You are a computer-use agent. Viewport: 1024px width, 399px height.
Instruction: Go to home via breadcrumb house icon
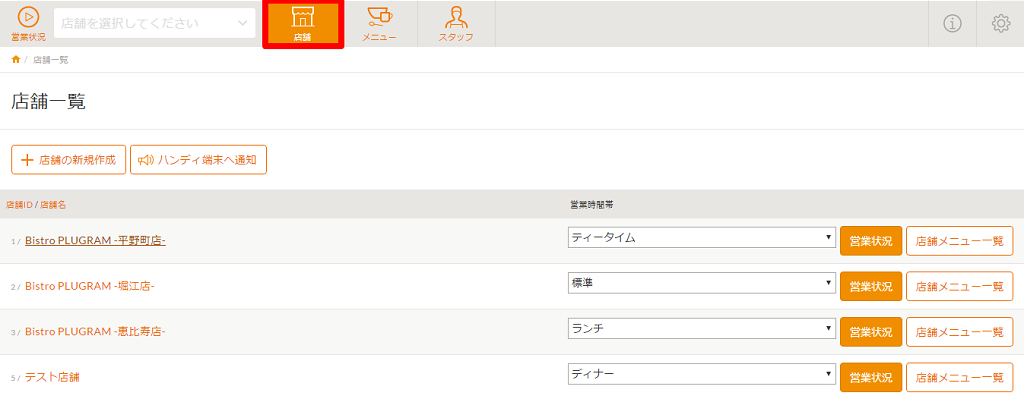pyautogui.click(x=16, y=59)
